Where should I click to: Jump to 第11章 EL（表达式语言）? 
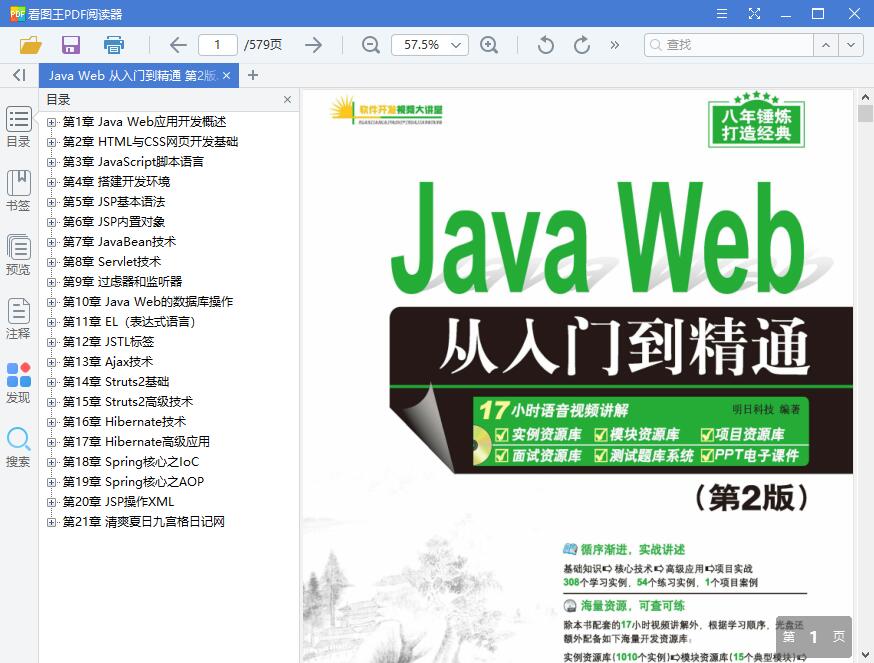click(x=129, y=322)
